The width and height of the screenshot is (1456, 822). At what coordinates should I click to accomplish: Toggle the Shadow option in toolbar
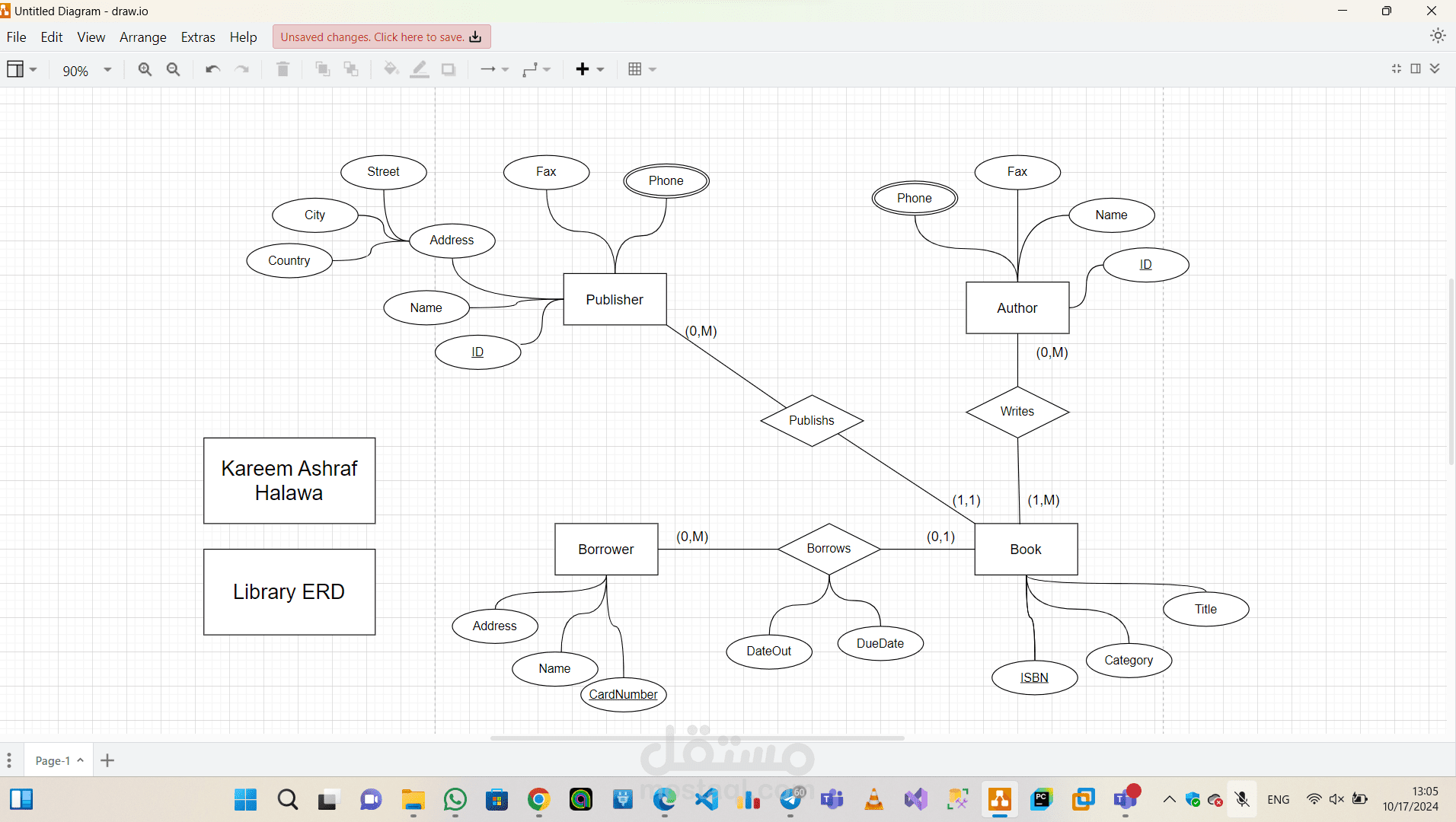[449, 69]
